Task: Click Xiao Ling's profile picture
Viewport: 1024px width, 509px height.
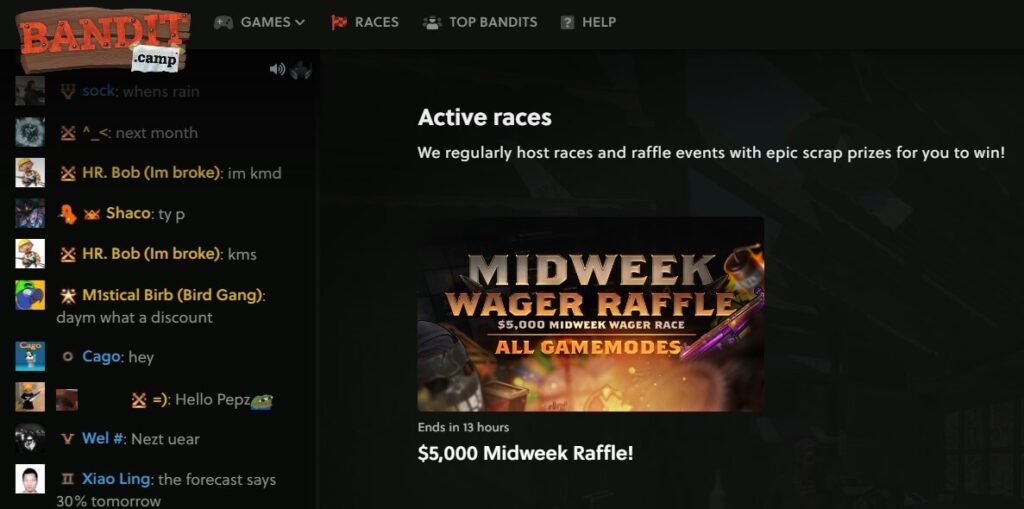Action: click(30, 479)
